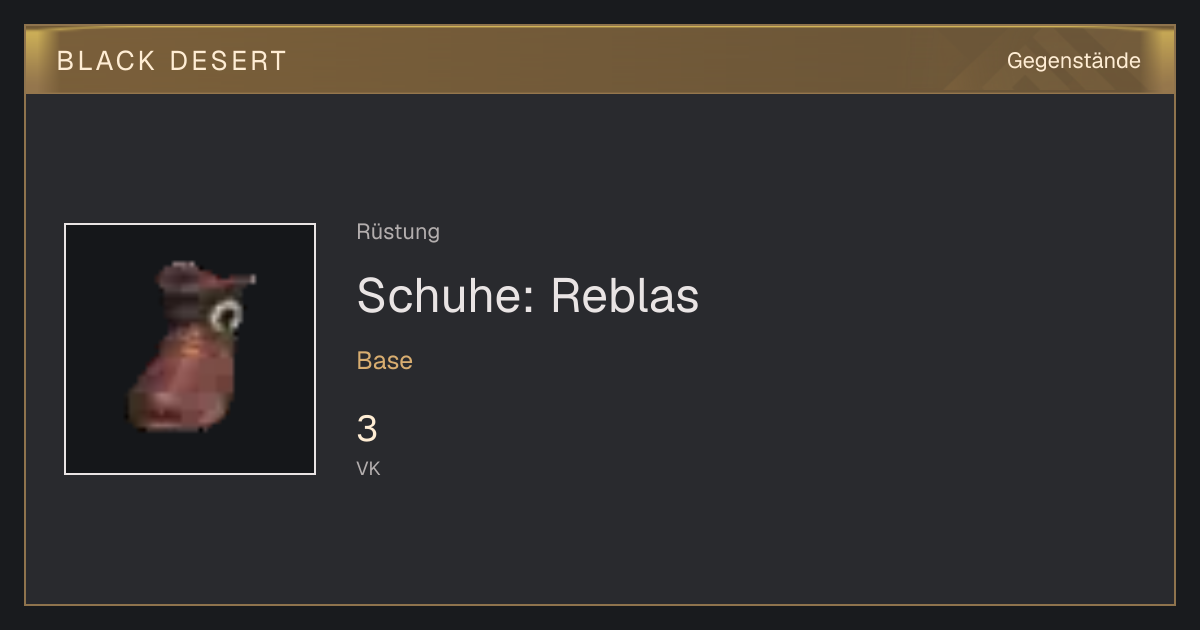Select the Base grade label

(x=385, y=361)
